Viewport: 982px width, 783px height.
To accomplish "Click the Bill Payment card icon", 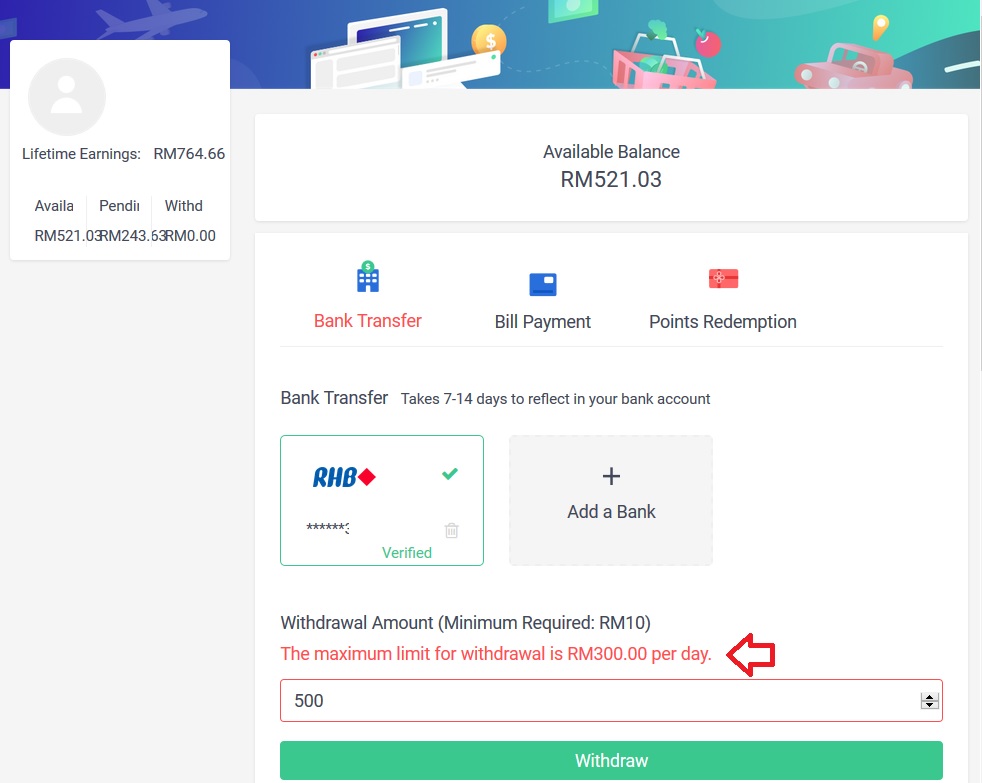I will pyautogui.click(x=543, y=284).
